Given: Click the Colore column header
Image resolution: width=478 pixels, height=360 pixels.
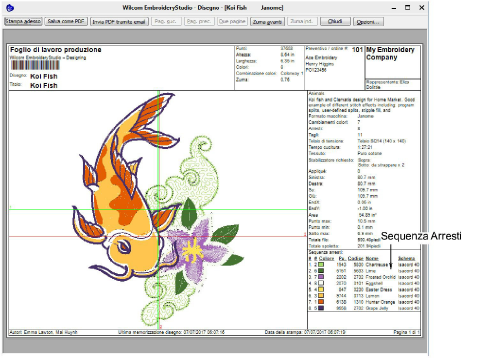Looking at the screenshot, I should point(326,259).
